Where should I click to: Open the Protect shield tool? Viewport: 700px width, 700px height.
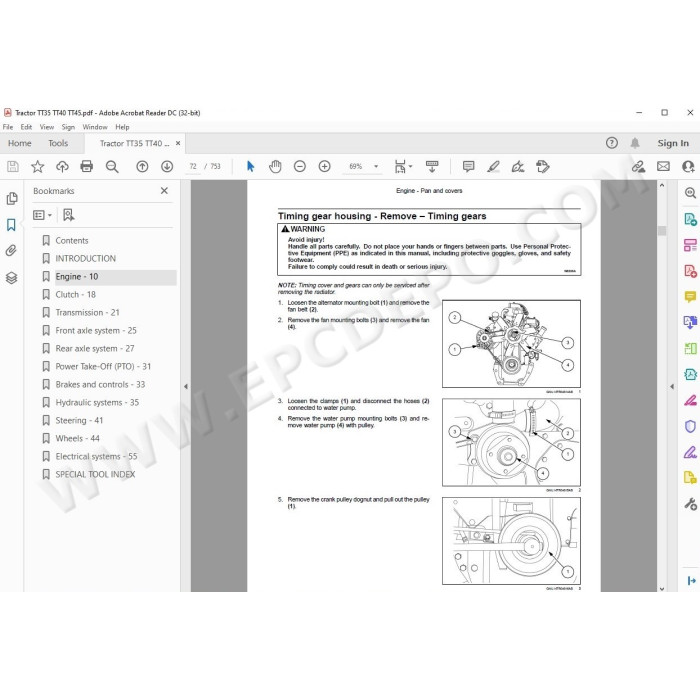[x=690, y=426]
